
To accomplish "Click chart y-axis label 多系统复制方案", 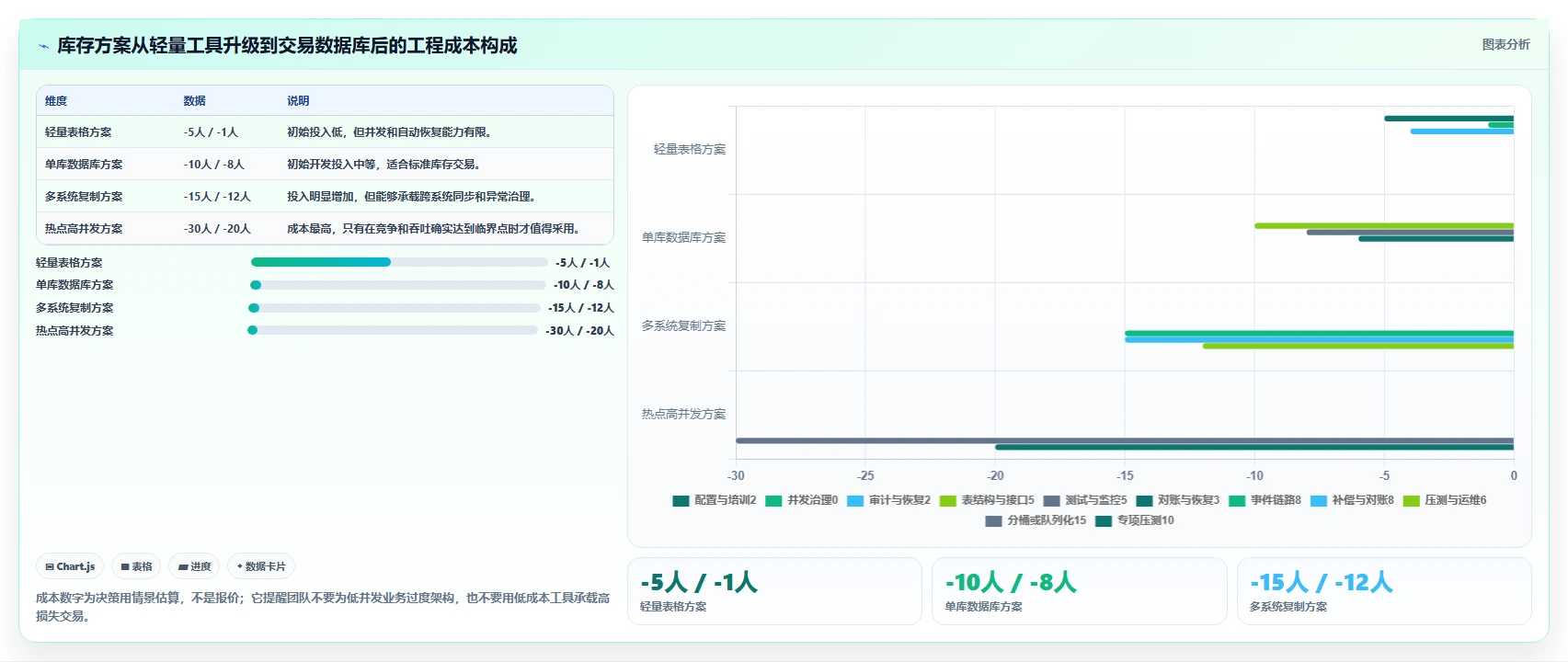I will tap(684, 325).
